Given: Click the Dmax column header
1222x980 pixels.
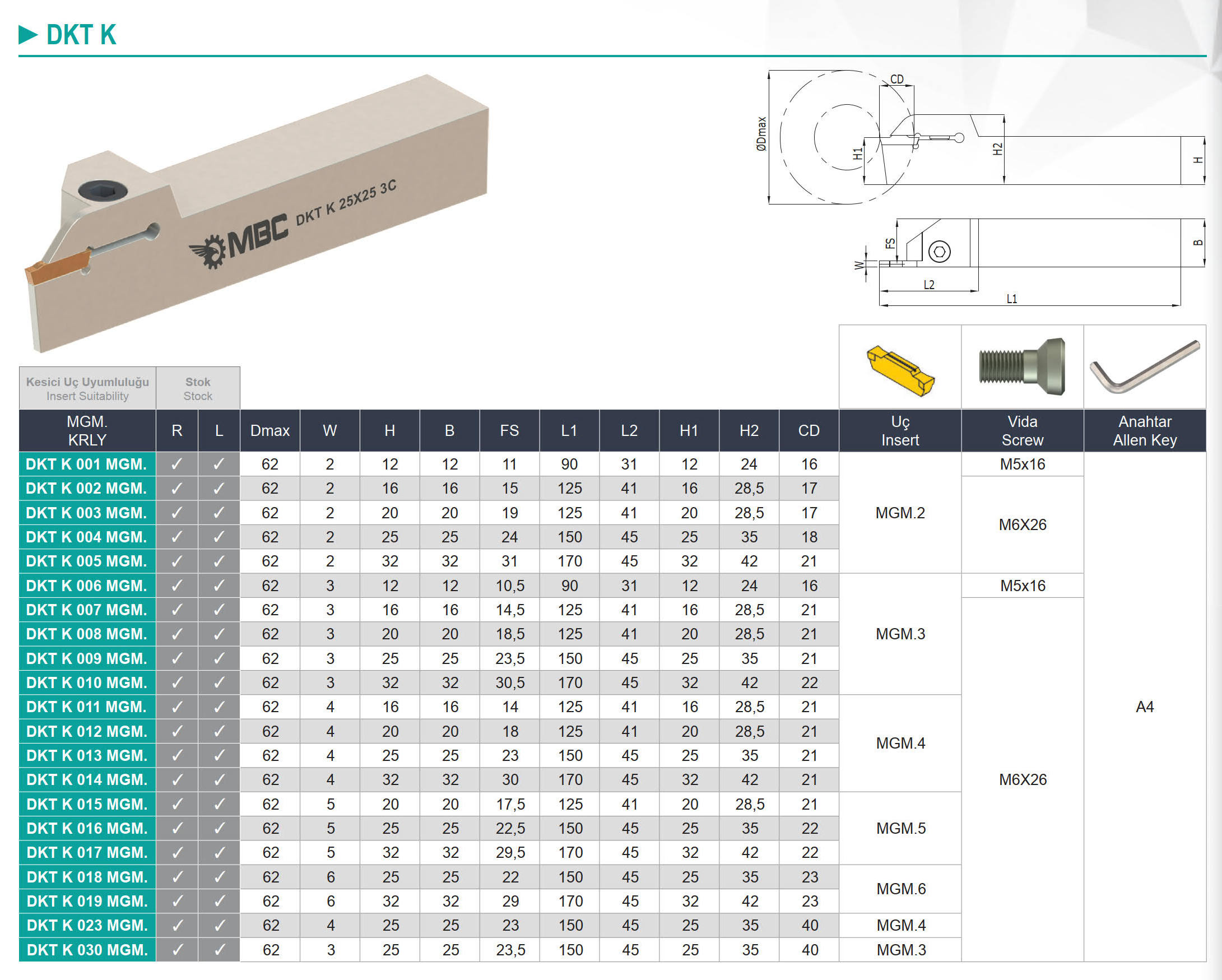Looking at the screenshot, I should [x=270, y=431].
